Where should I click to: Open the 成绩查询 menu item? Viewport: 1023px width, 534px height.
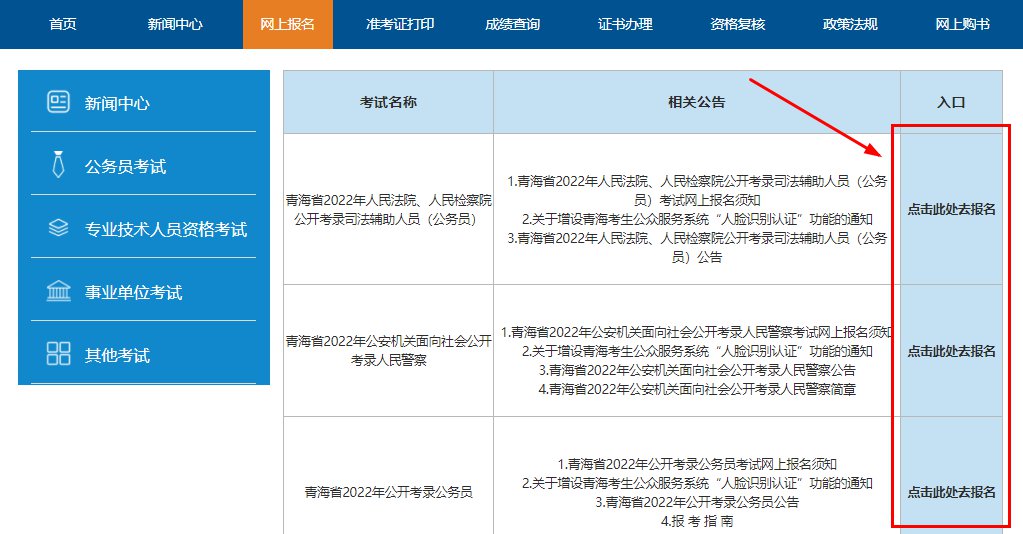pyautogui.click(x=512, y=24)
